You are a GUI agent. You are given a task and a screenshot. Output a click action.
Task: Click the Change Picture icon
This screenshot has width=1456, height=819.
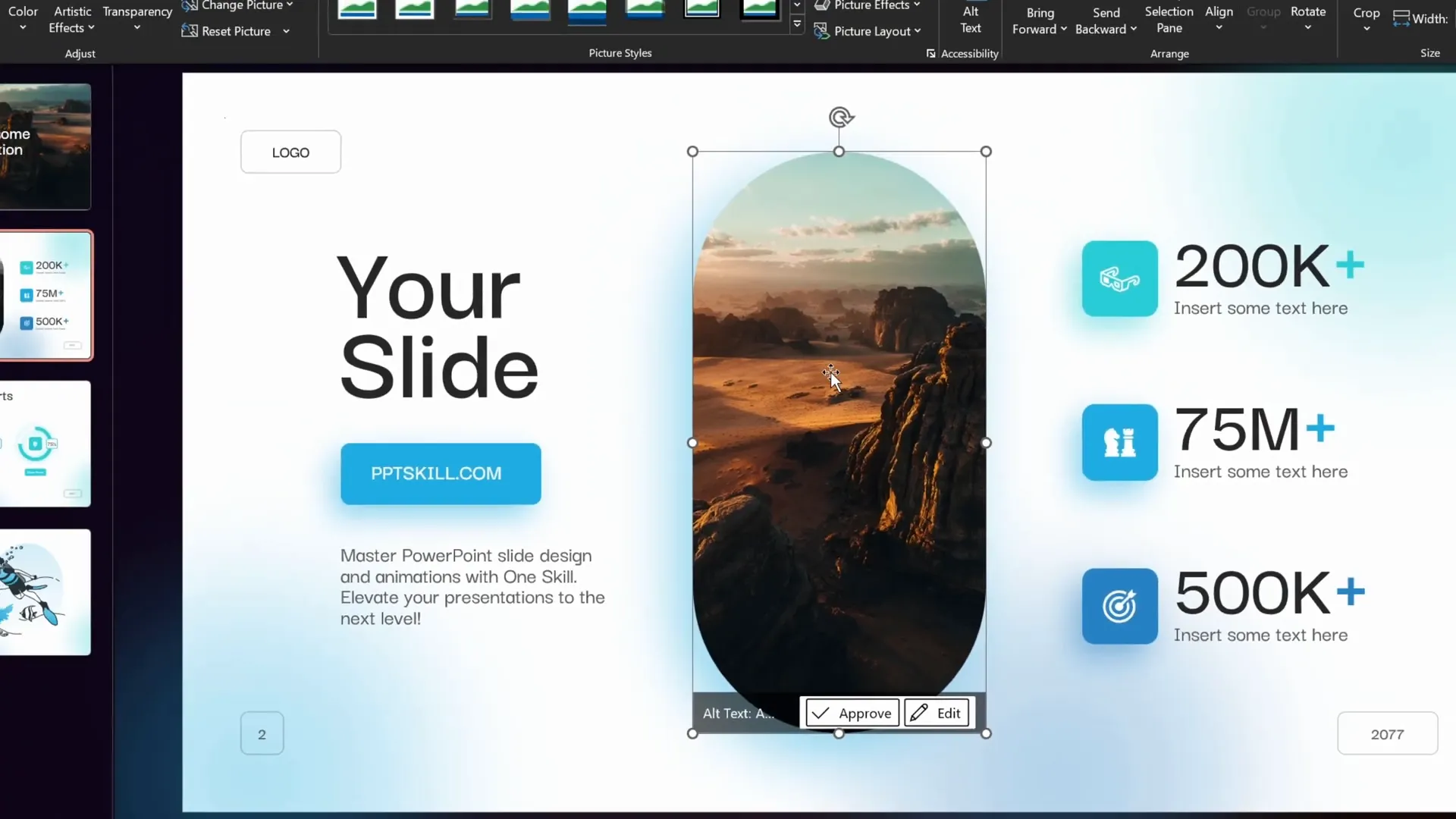pyautogui.click(x=190, y=6)
